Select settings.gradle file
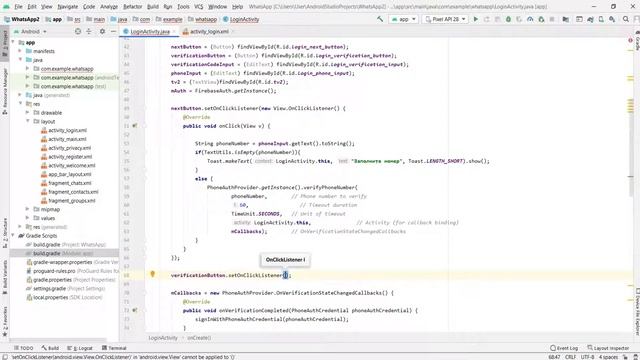This screenshot has width=640, height=360. [49, 288]
